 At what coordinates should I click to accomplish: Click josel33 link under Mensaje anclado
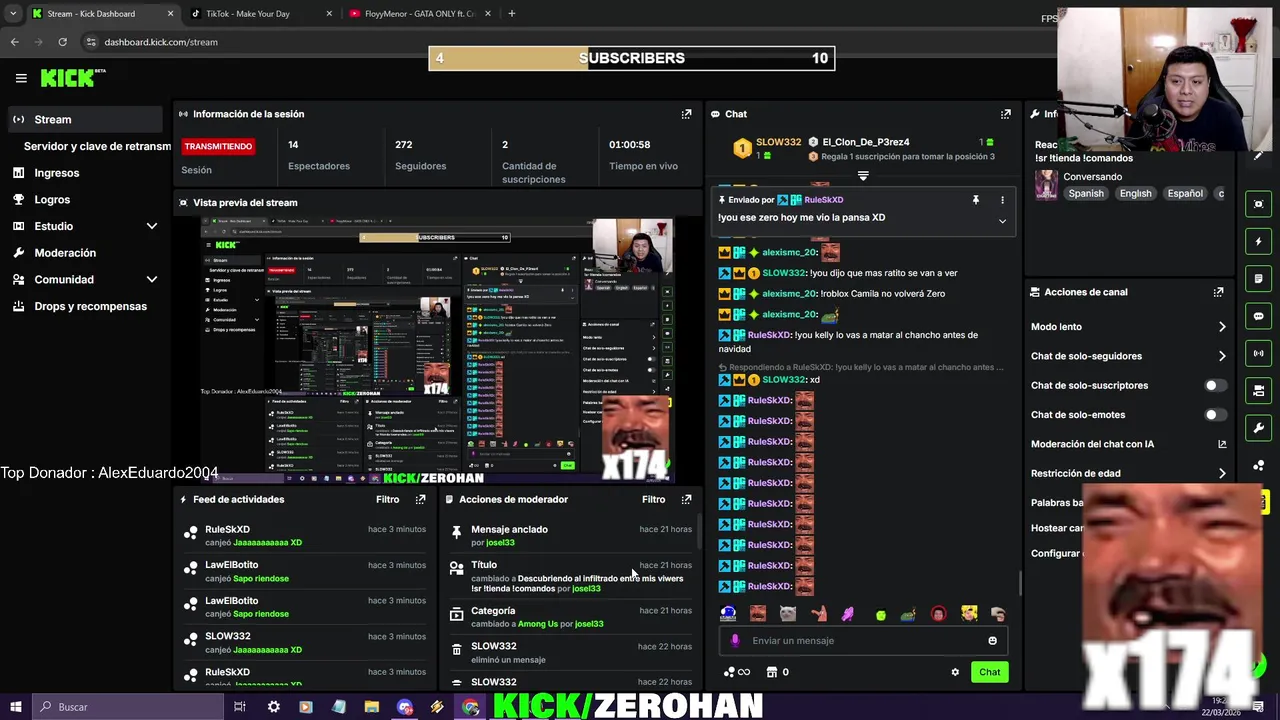pos(500,543)
